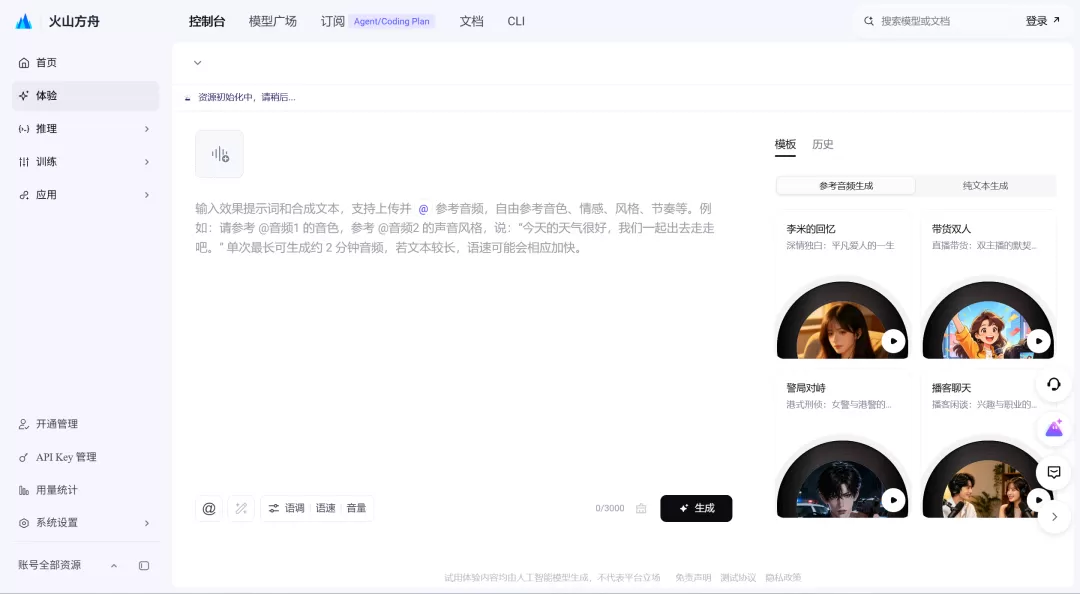The image size is (1080, 594).
Task: Click the 系统设置 gear icon
Action: [x=24, y=523]
